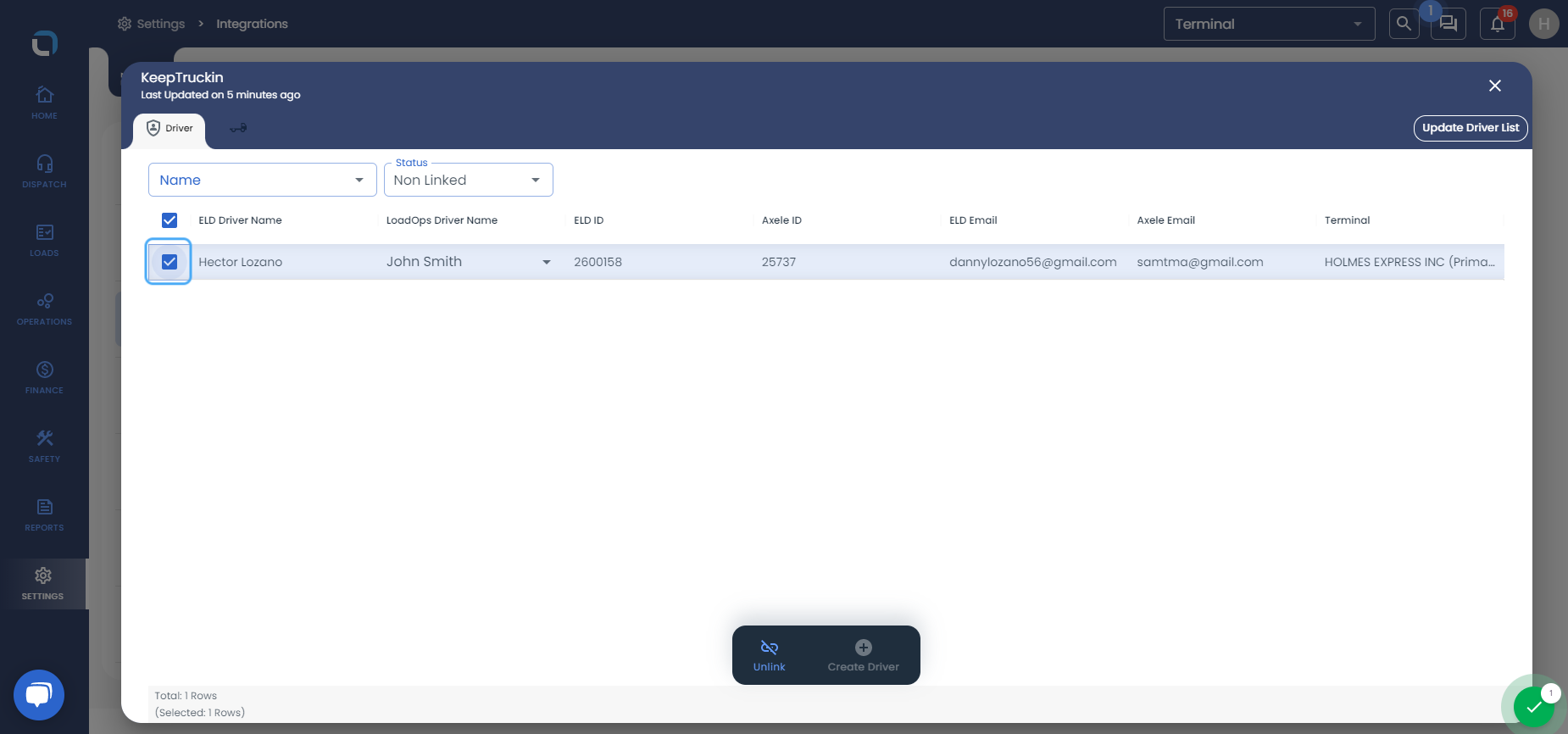Click the ELD Email column header
The width and height of the screenshot is (1568, 734).
click(973, 220)
